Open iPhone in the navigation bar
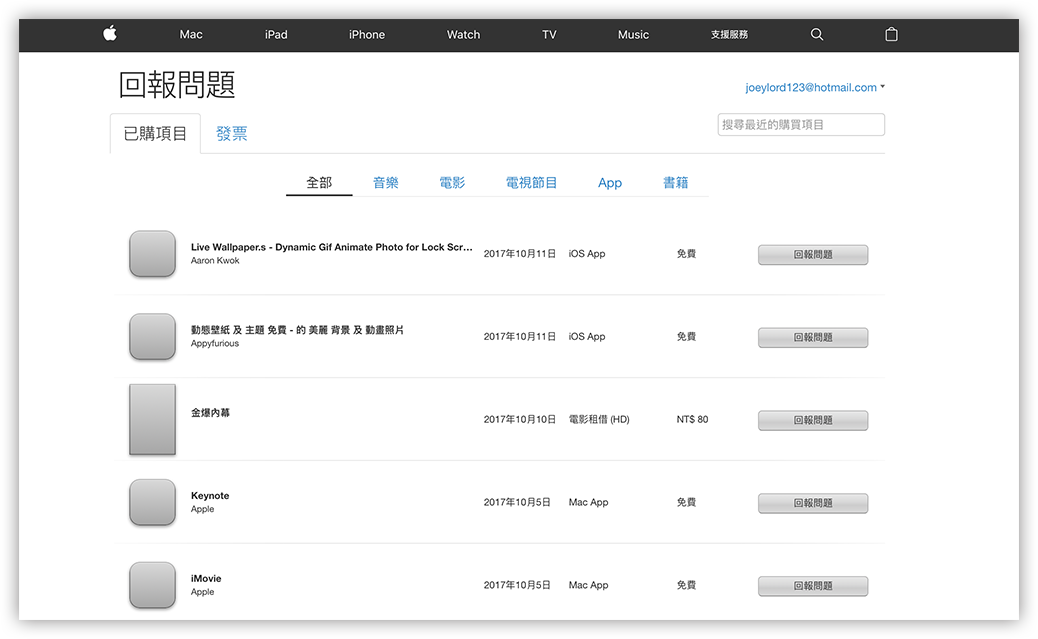Viewport: 1038px width, 639px height. [367, 34]
